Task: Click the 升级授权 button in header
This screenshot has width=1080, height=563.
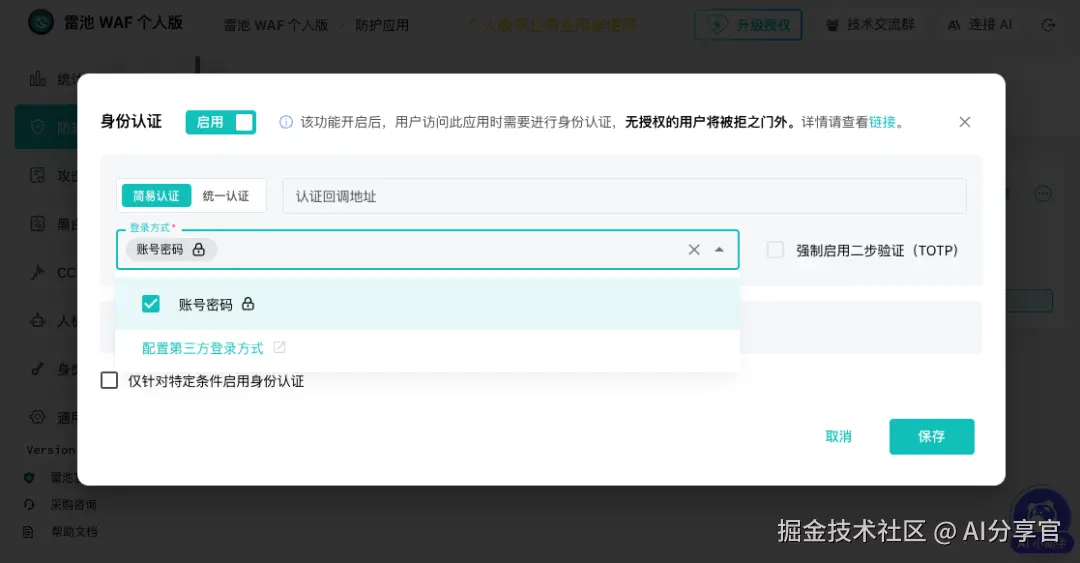Action: coord(748,25)
